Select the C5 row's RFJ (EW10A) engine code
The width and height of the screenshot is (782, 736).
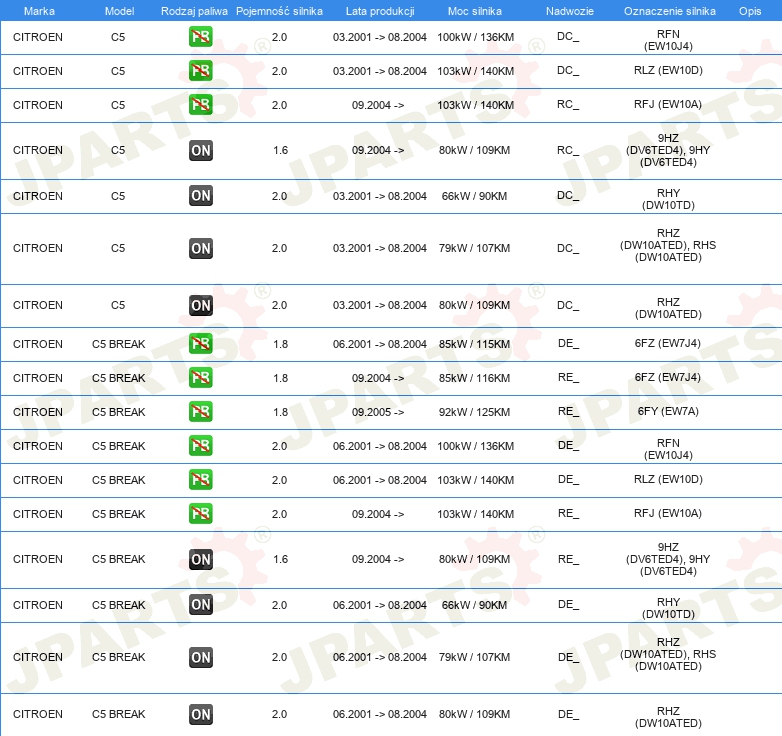coord(668,104)
